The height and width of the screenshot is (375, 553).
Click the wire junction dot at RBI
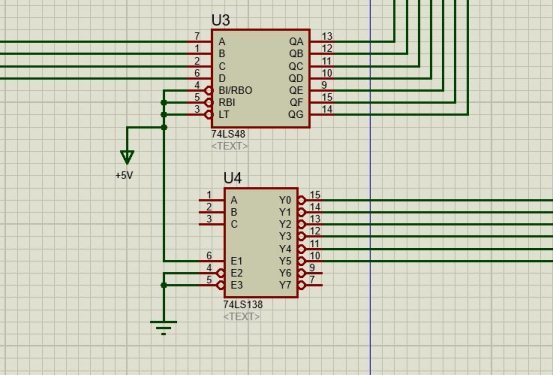coord(164,103)
